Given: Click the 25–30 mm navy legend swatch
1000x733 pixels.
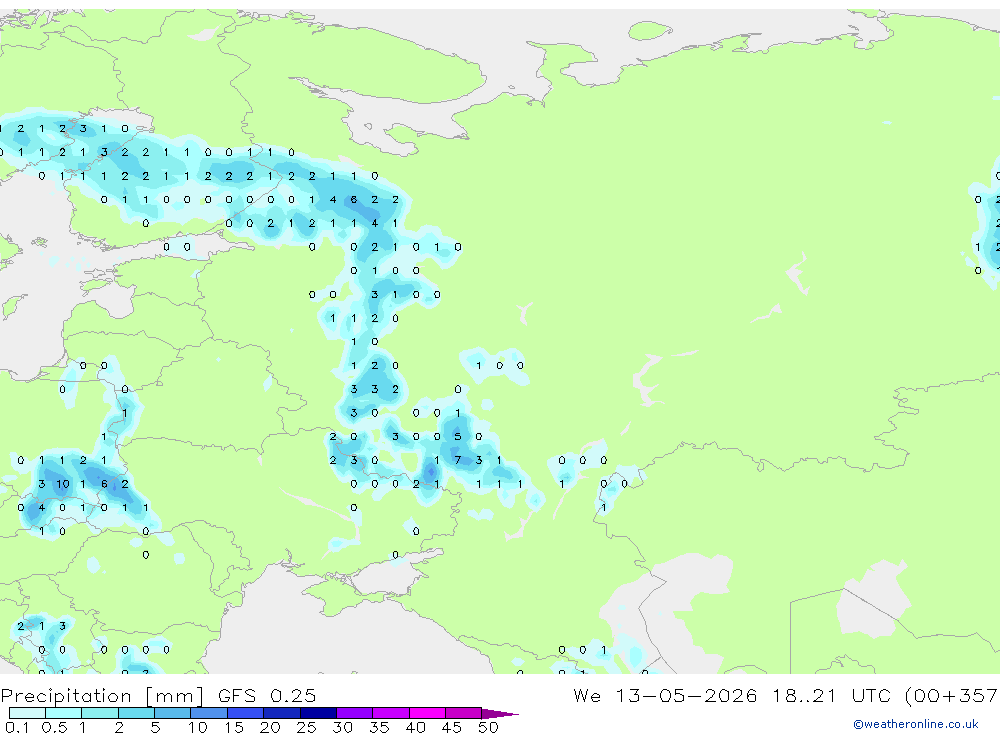Looking at the screenshot, I should click(x=318, y=713).
